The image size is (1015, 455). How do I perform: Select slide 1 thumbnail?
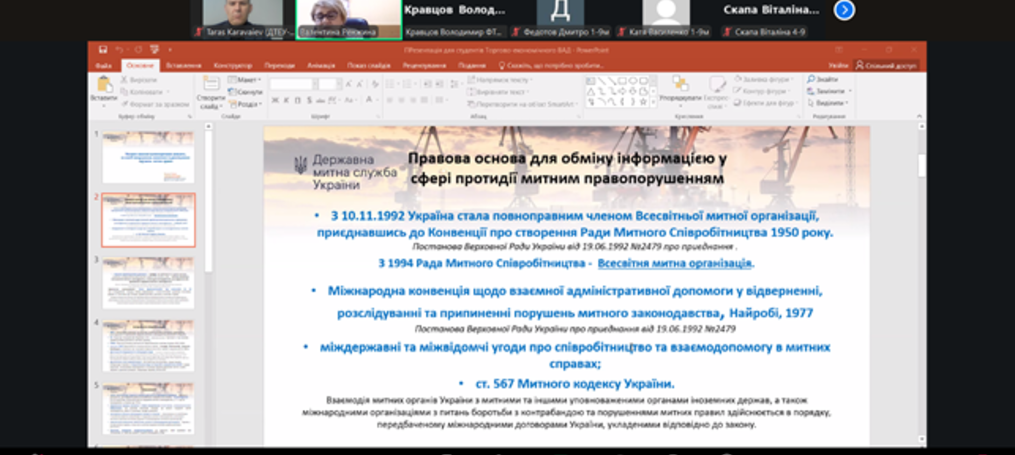click(x=148, y=157)
